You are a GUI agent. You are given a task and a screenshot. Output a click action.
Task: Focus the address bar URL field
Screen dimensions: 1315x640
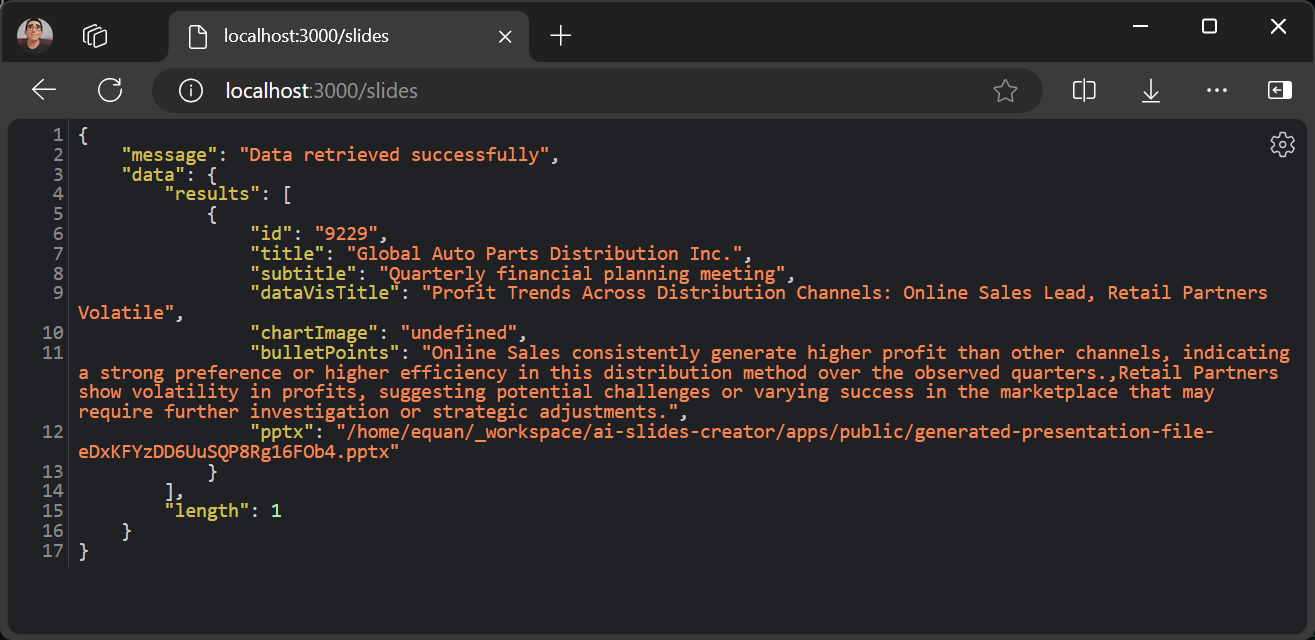(600, 91)
